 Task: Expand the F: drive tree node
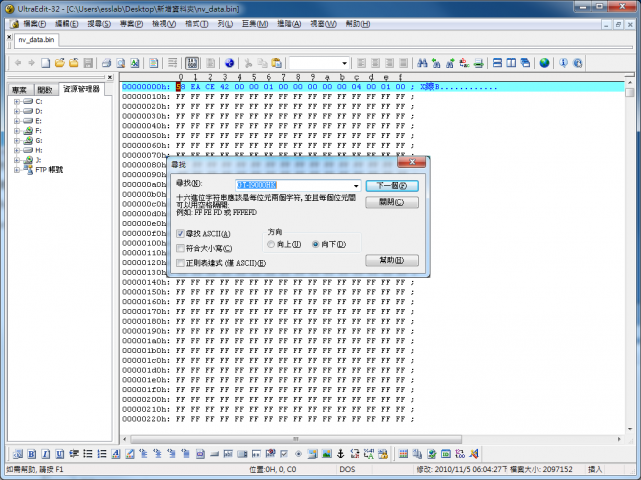17,131
